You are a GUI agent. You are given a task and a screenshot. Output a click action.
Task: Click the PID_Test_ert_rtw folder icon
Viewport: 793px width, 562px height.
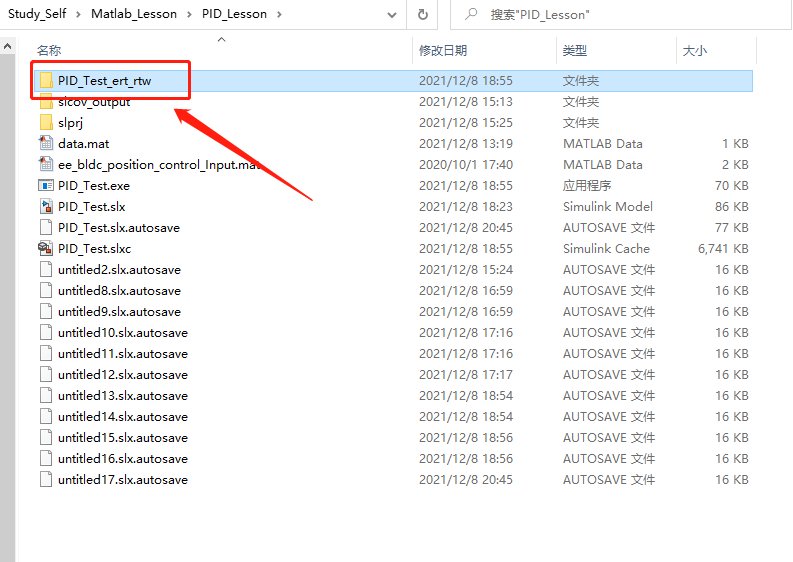coord(46,80)
